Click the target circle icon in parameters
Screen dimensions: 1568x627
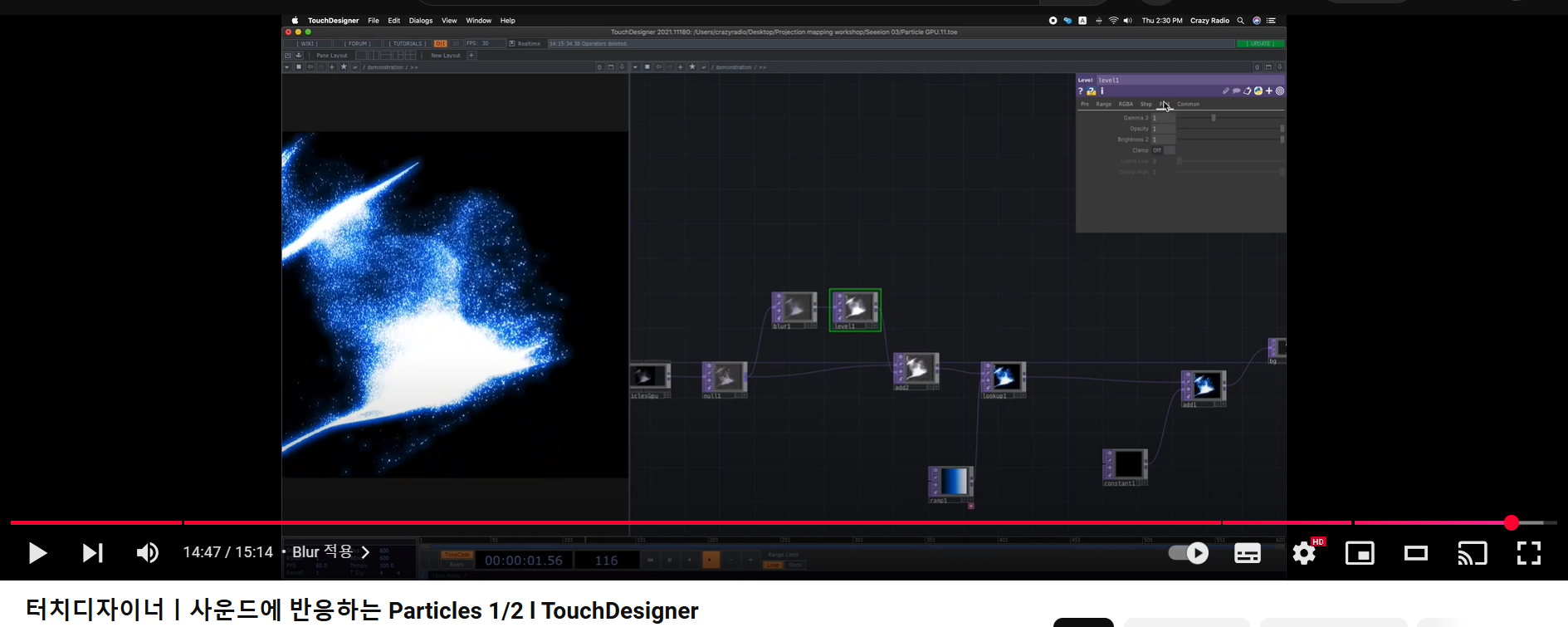(x=1280, y=91)
